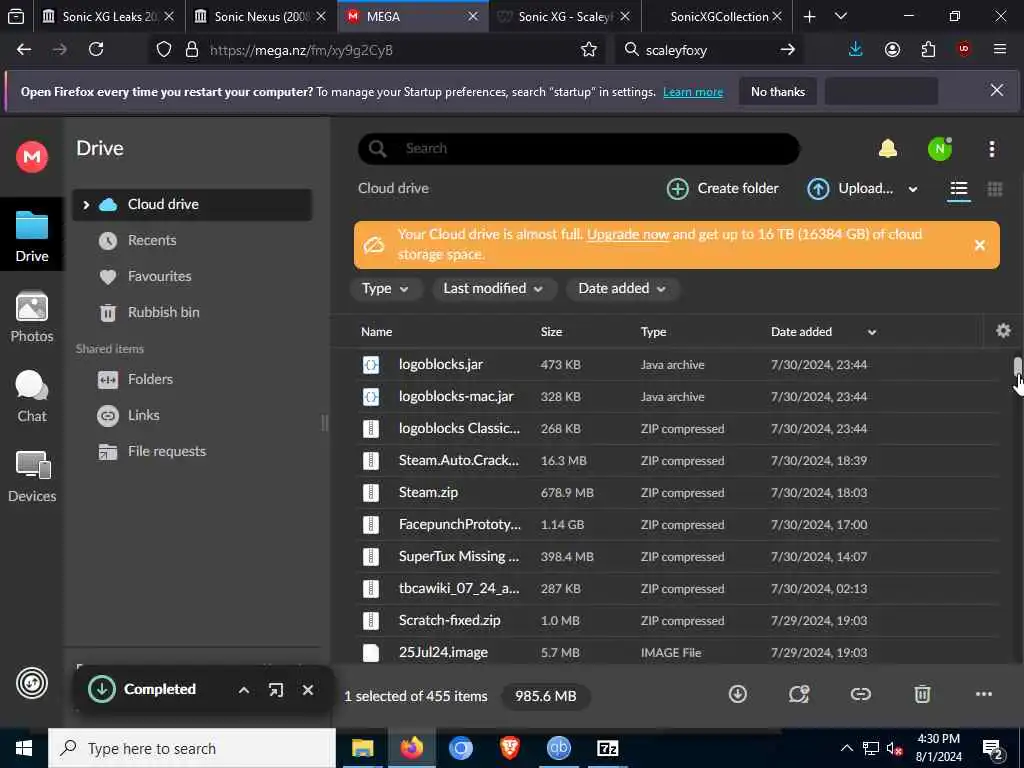Open the Type filter dropdown

click(x=385, y=289)
